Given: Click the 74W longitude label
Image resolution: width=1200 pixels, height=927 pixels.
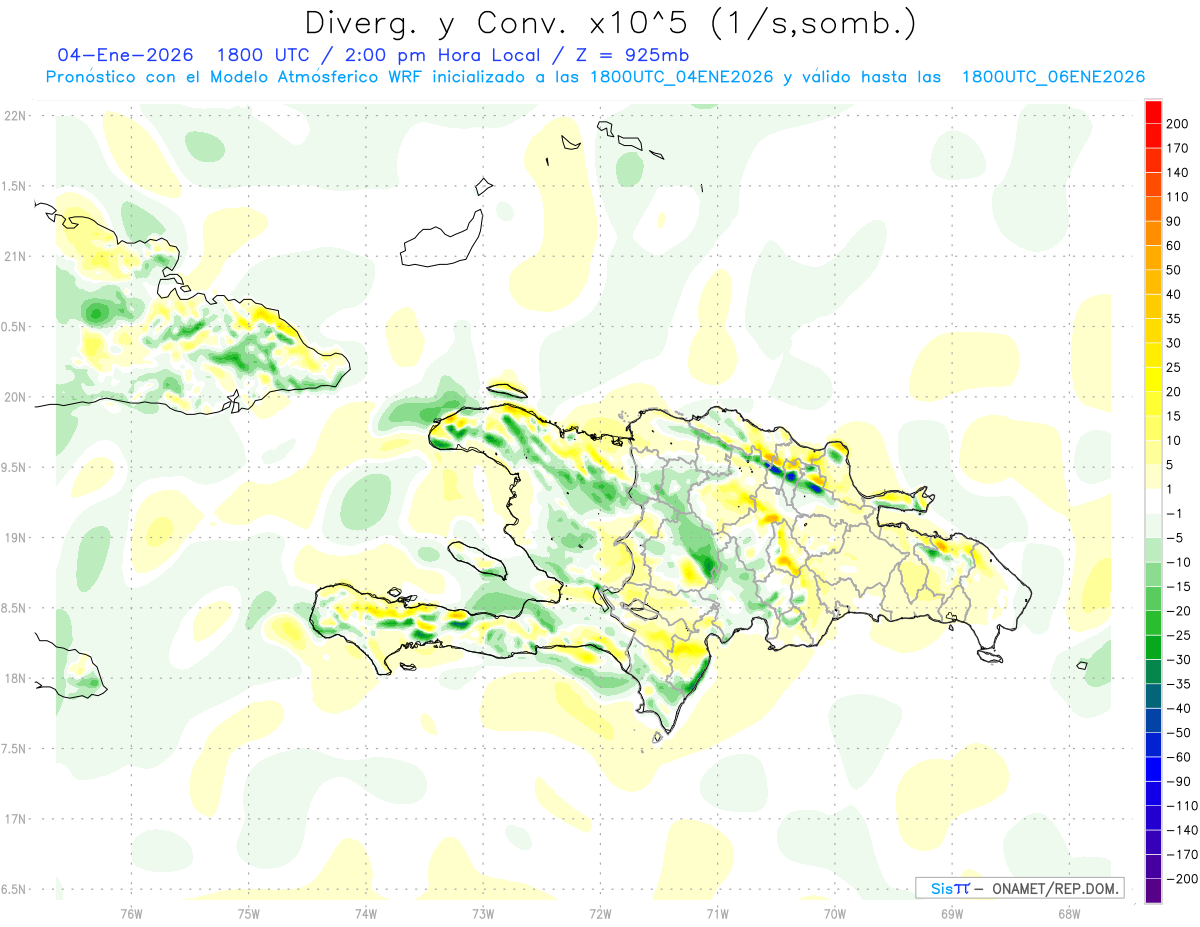Looking at the screenshot, I should (365, 914).
